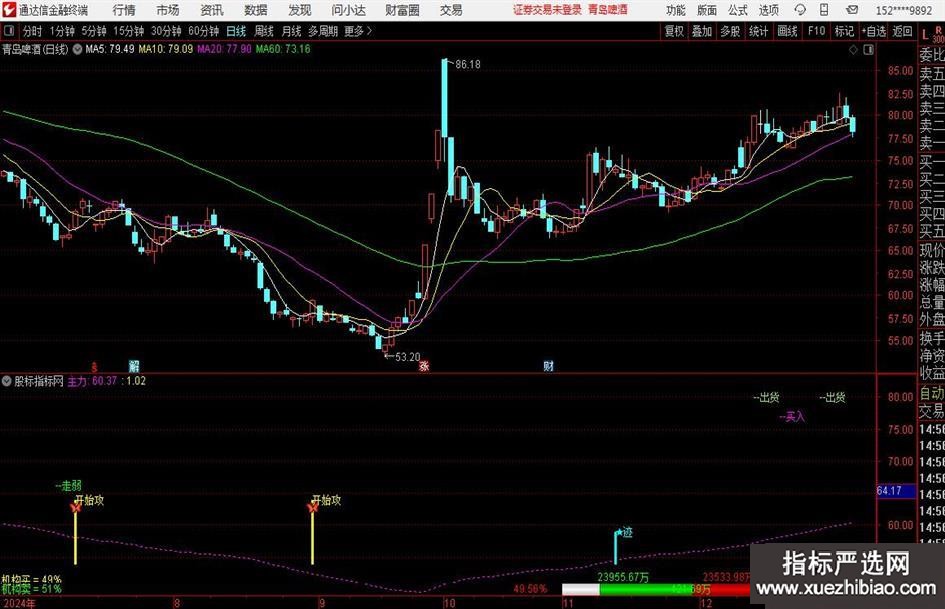Open the mail envelope icon
The width and height of the screenshot is (945, 609).
point(852,10)
